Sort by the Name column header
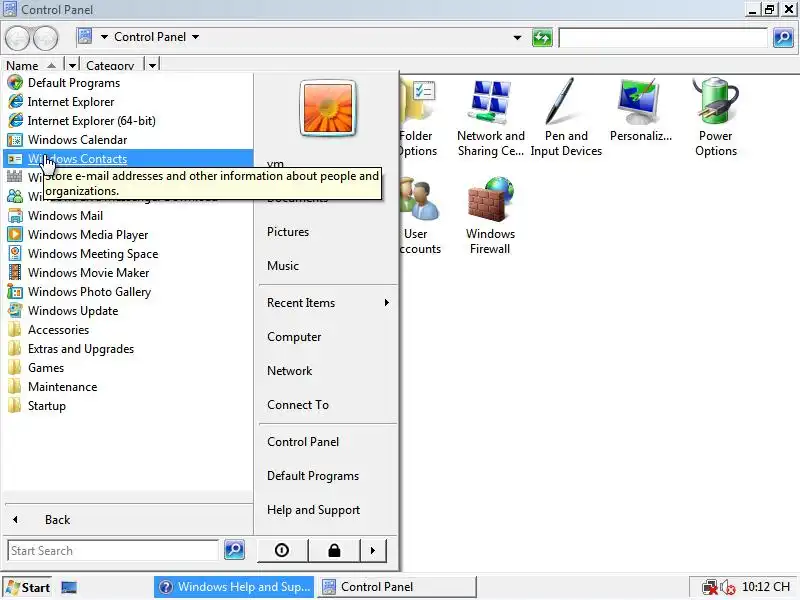 pyautogui.click(x=31, y=65)
